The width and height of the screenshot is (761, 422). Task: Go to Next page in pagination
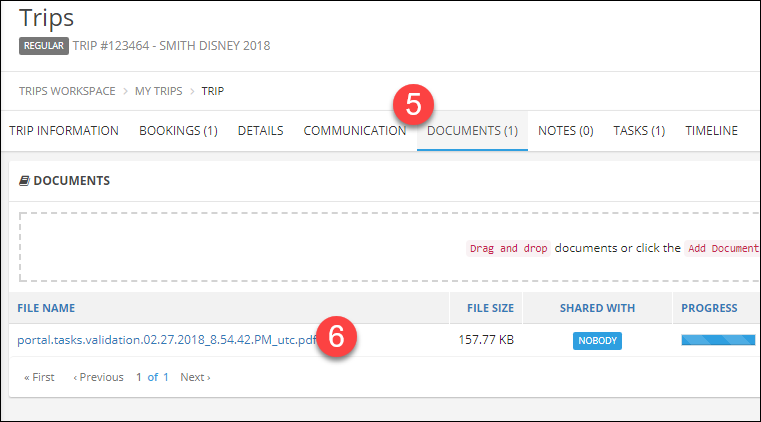[x=195, y=377]
